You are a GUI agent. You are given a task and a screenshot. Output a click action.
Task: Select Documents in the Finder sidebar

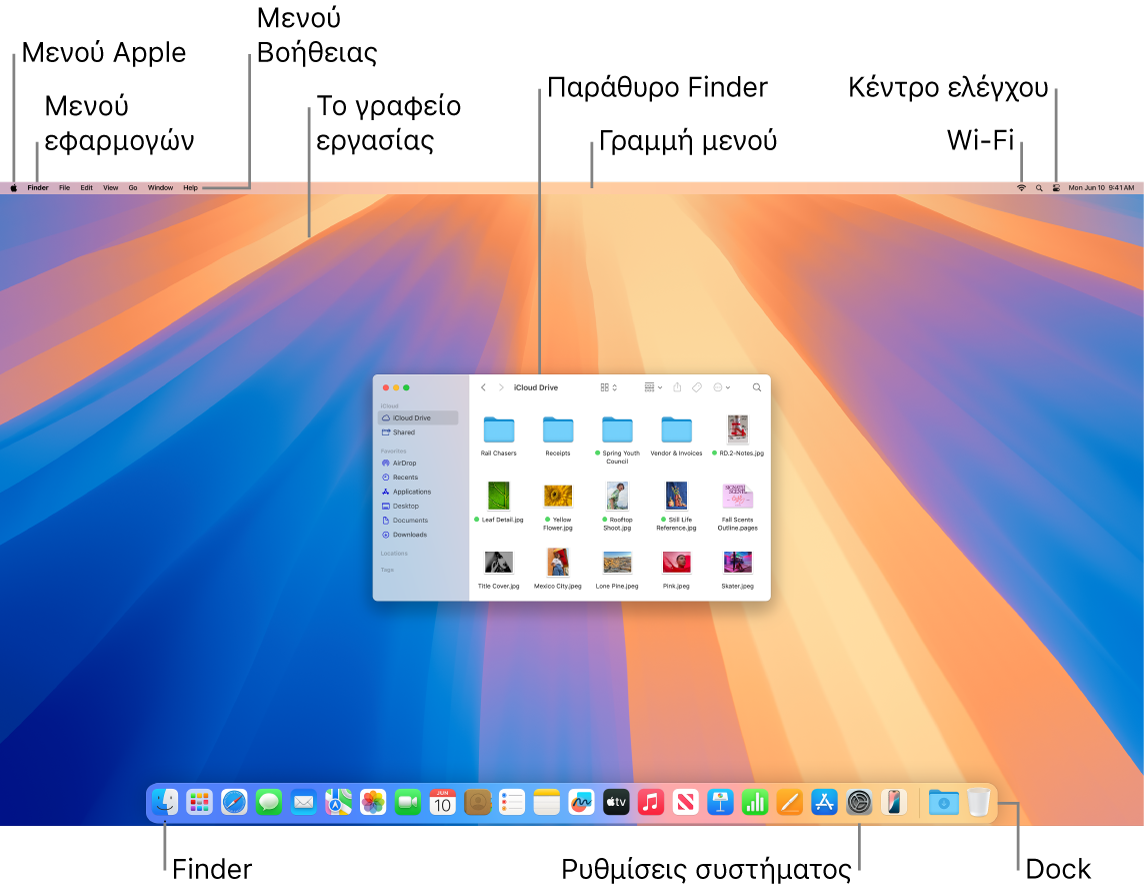(x=411, y=519)
